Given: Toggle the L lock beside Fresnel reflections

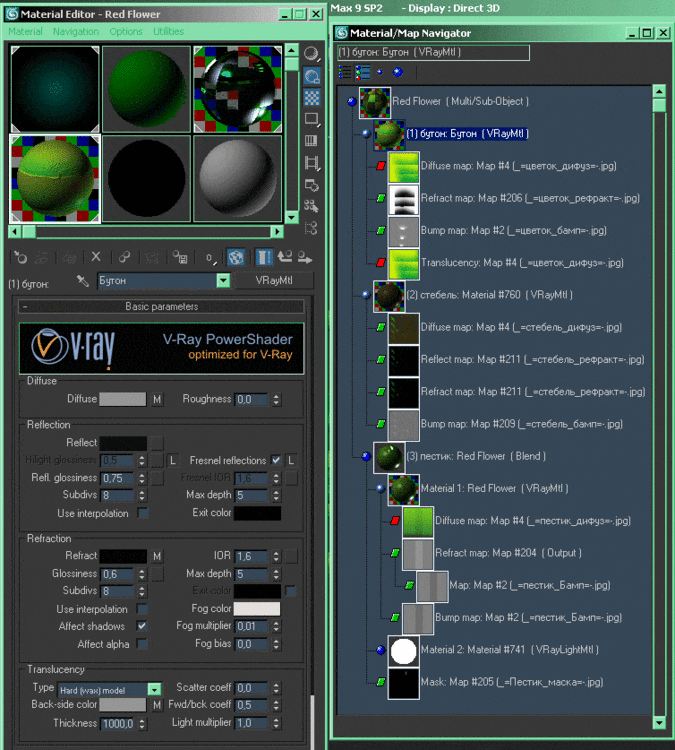Looking at the screenshot, I should pos(290,461).
